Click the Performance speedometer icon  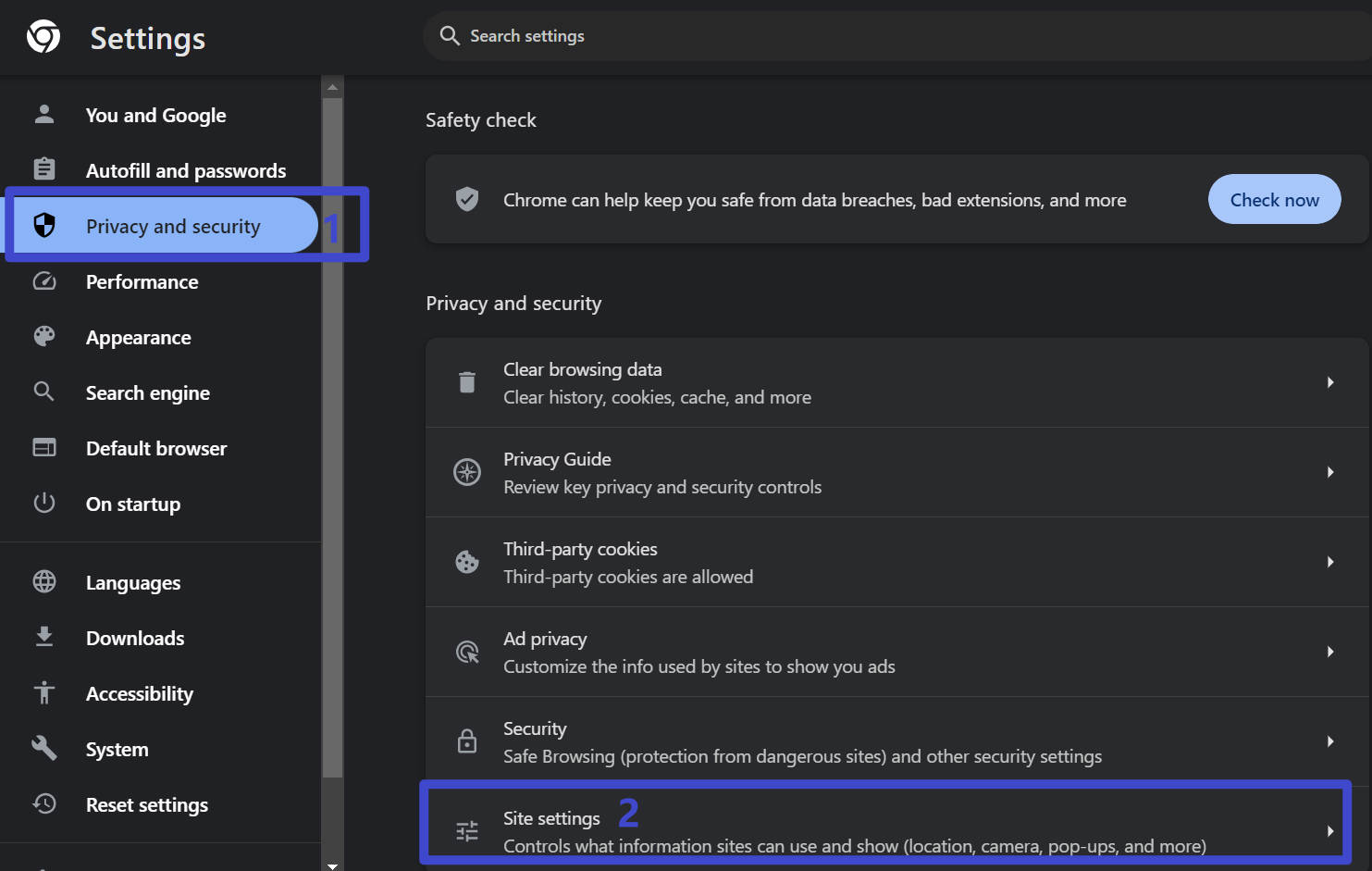pos(43,281)
